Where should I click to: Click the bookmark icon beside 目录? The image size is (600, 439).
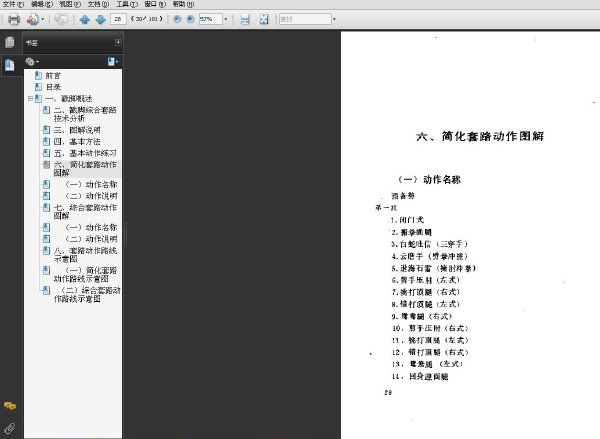tap(38, 87)
